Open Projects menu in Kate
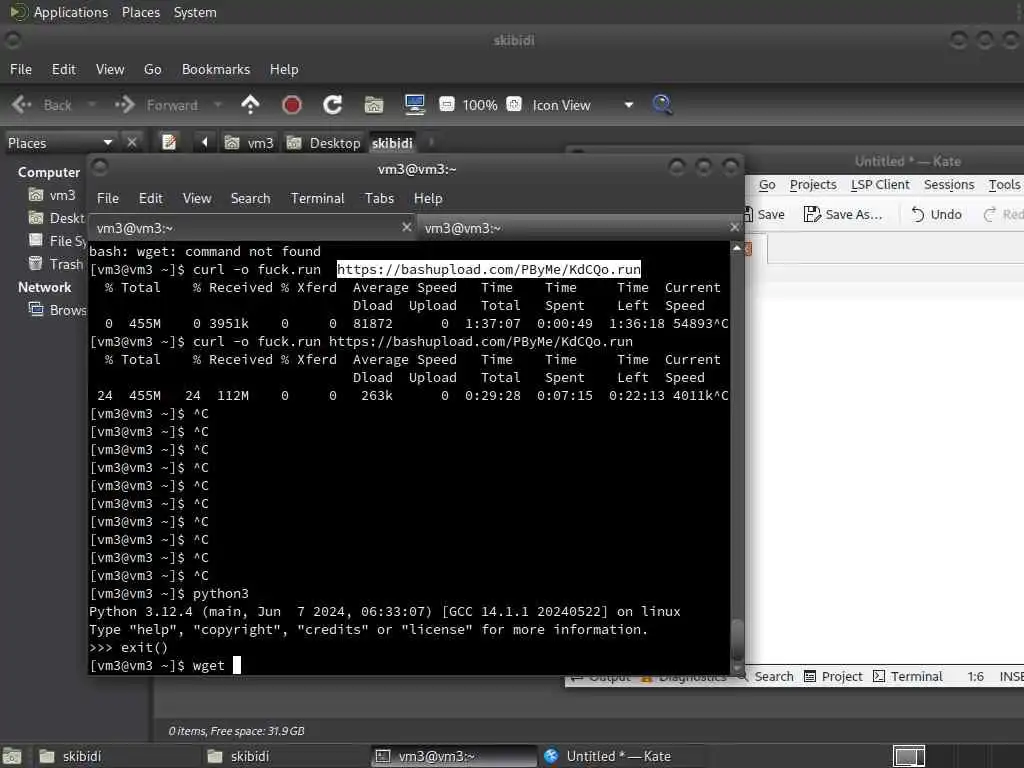The width and height of the screenshot is (1024, 768). 813,185
